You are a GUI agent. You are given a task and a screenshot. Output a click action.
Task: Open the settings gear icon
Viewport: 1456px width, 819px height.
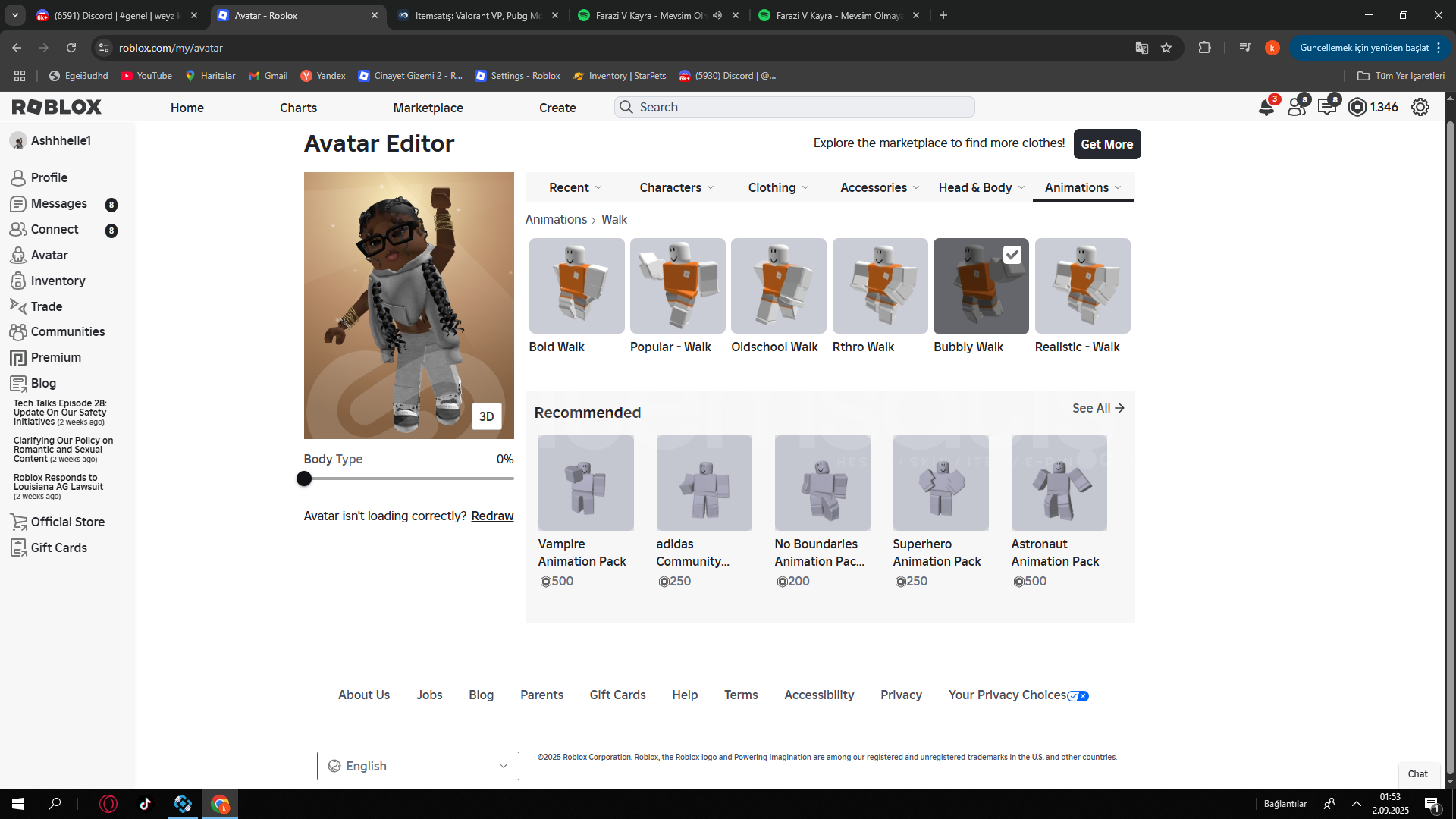point(1420,107)
